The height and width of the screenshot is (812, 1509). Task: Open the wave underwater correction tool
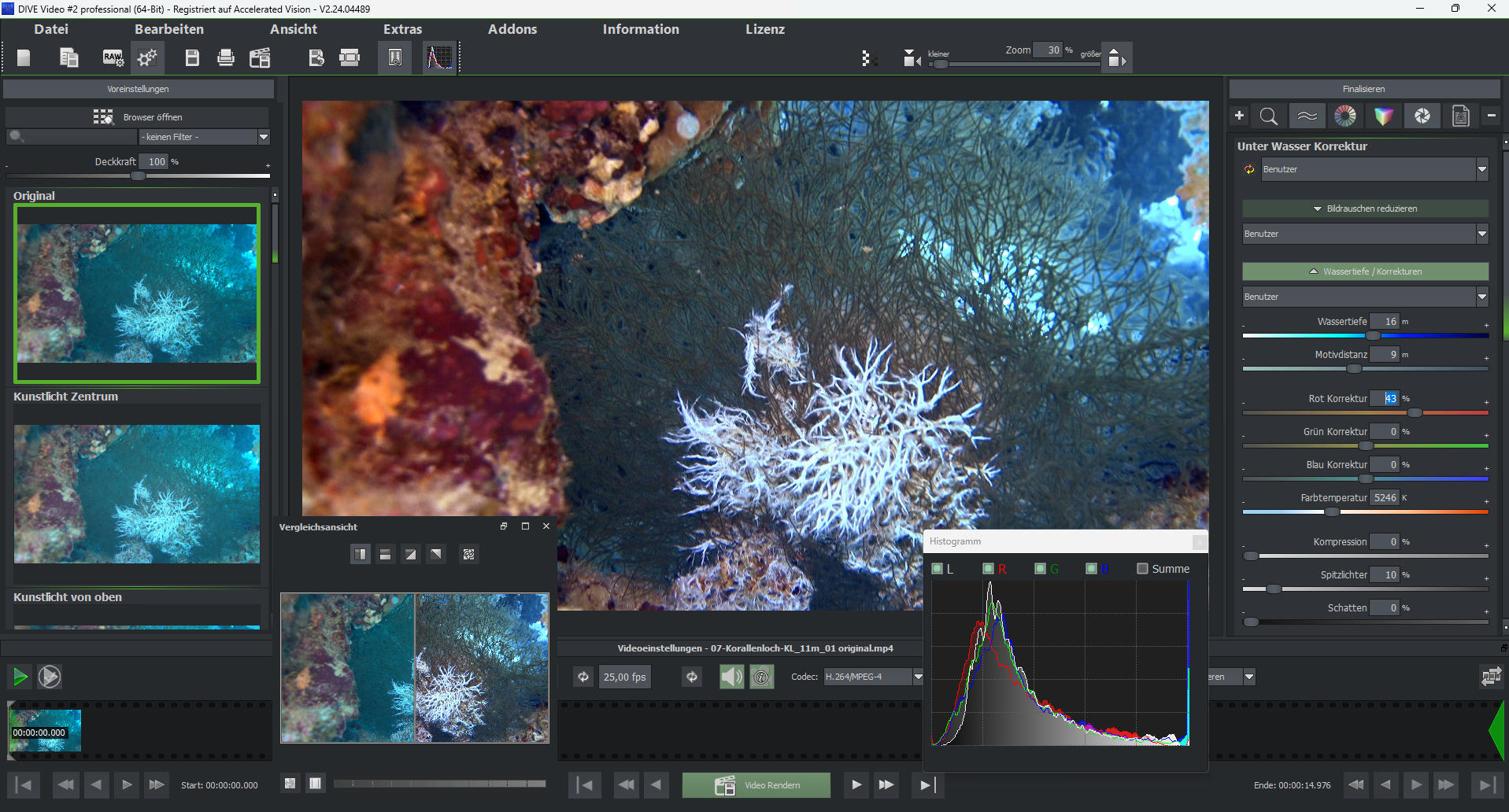coord(1307,116)
